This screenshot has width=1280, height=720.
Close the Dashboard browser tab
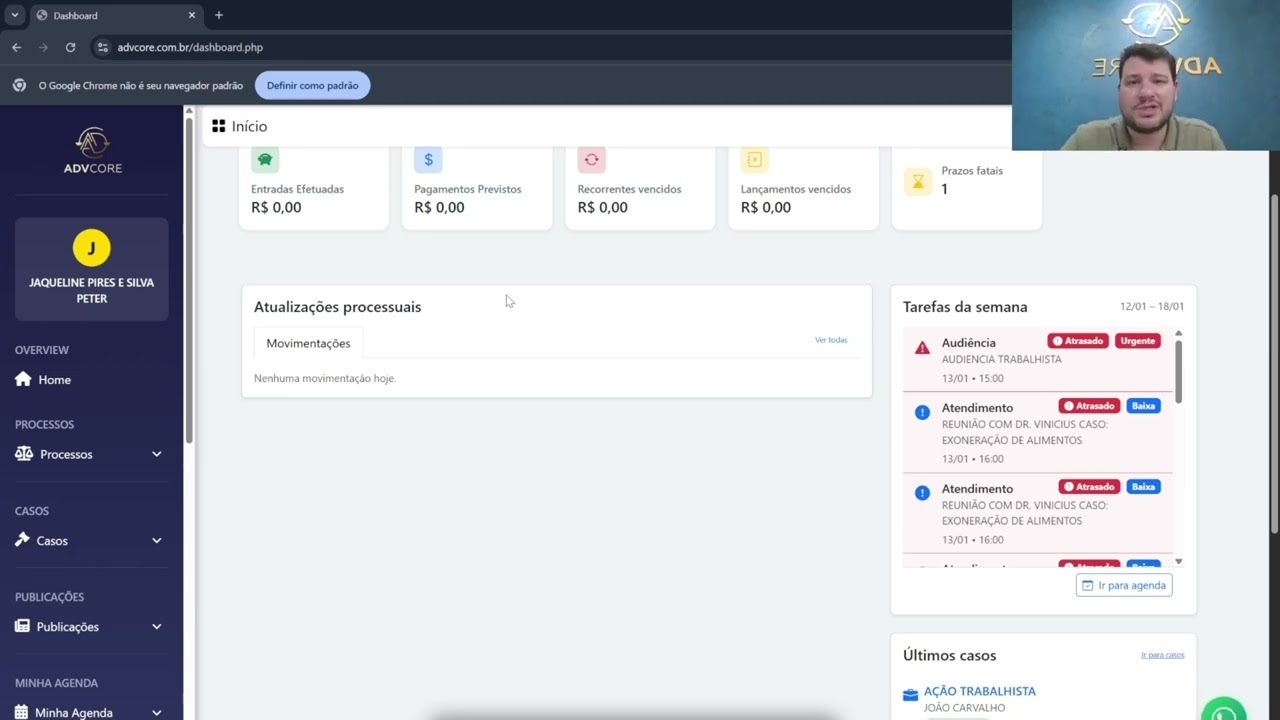click(192, 15)
